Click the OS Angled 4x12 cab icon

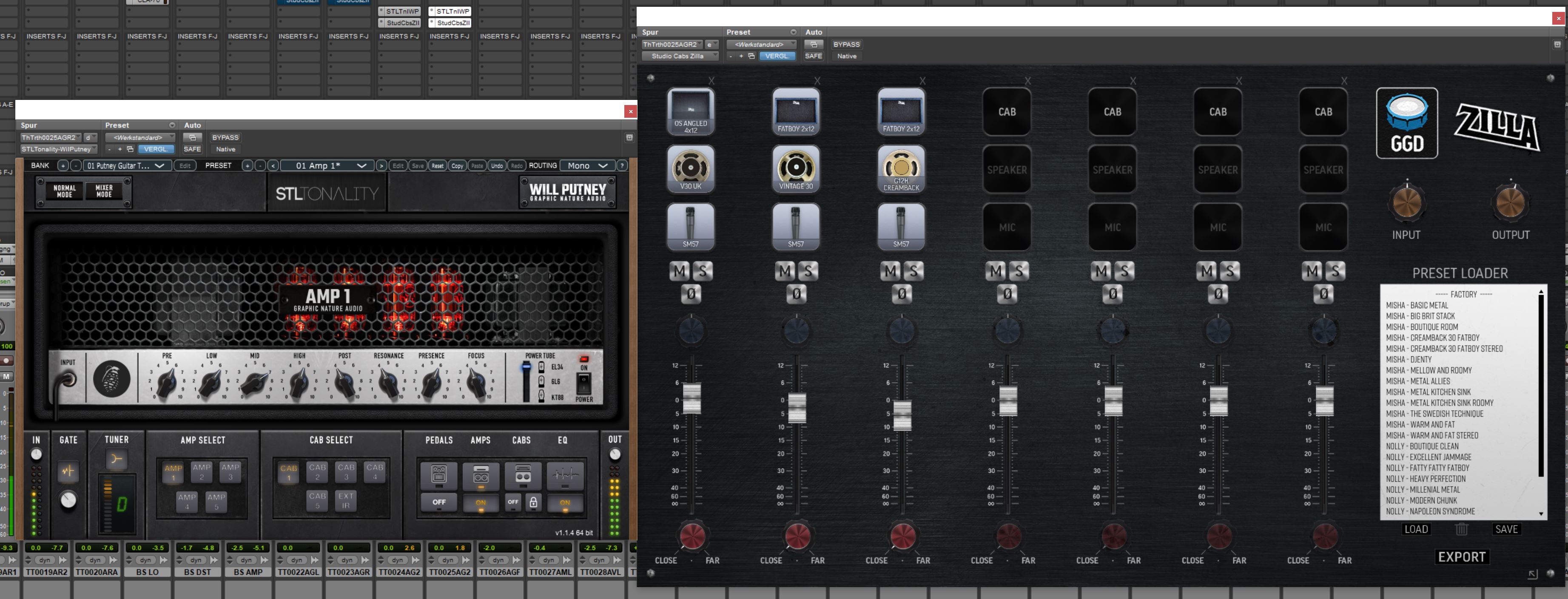690,110
